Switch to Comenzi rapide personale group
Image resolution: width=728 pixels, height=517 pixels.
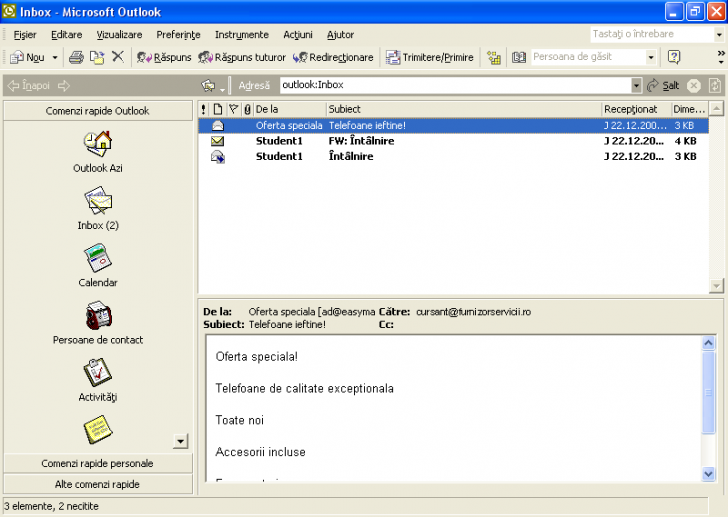click(x=97, y=463)
